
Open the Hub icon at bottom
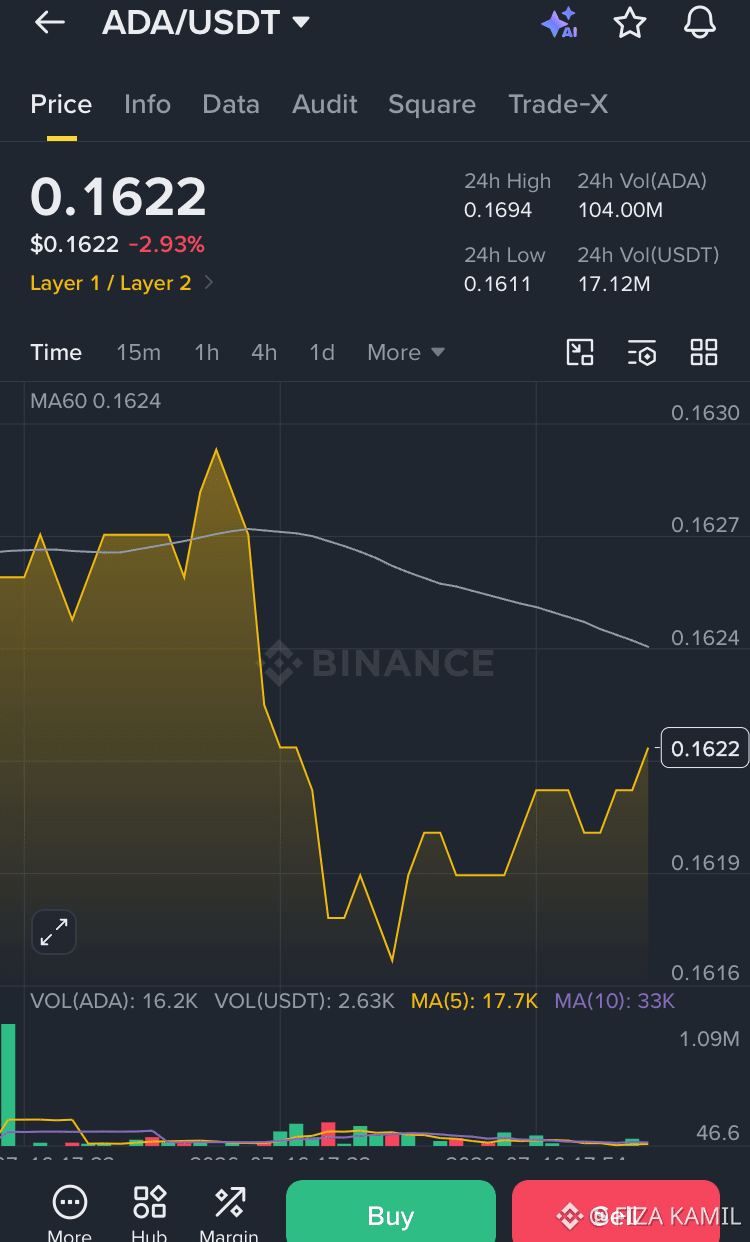coord(150,1212)
